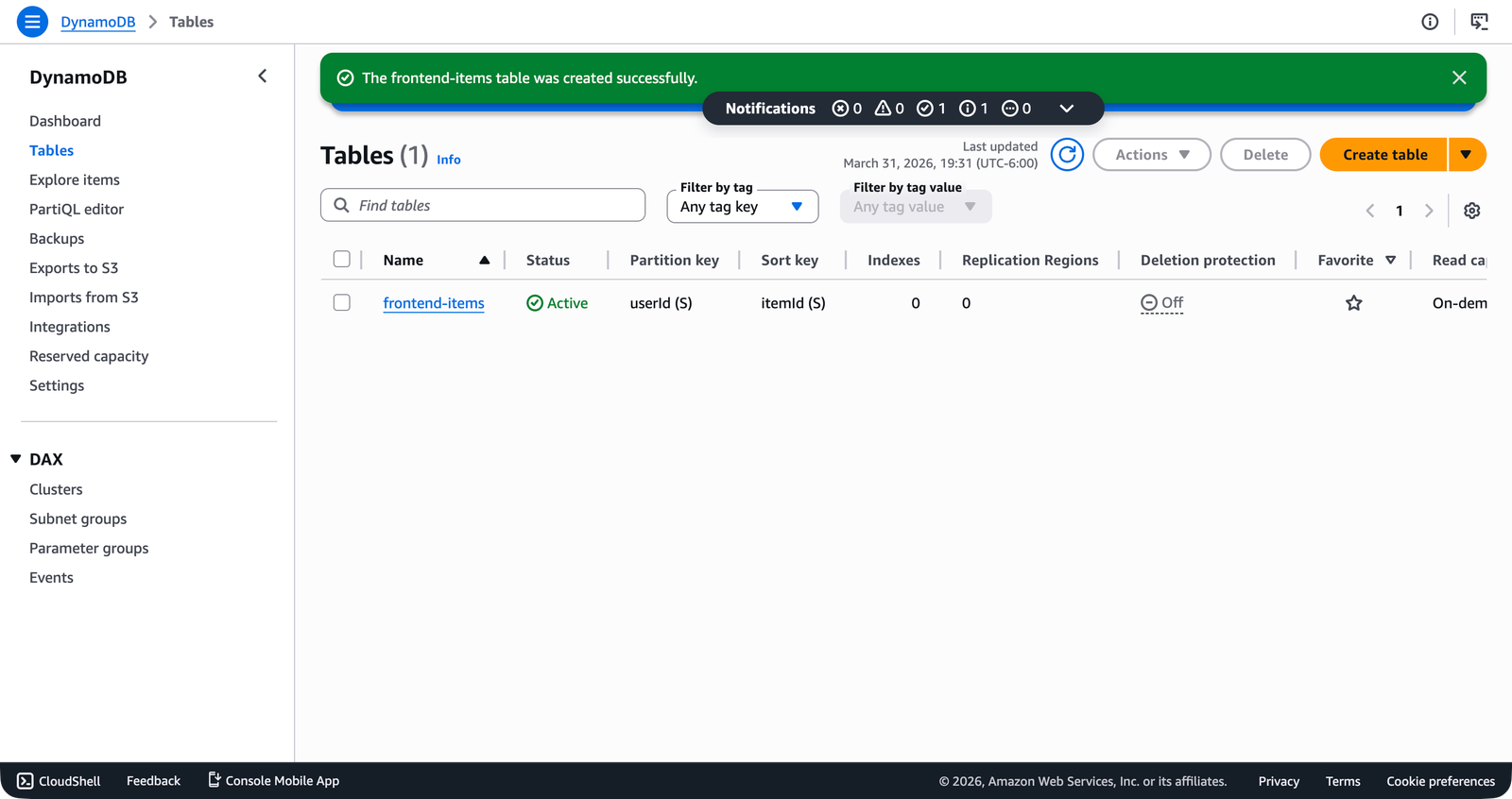Collapse the DynamoDB side navigation
The image size is (1512, 799).
tap(263, 76)
